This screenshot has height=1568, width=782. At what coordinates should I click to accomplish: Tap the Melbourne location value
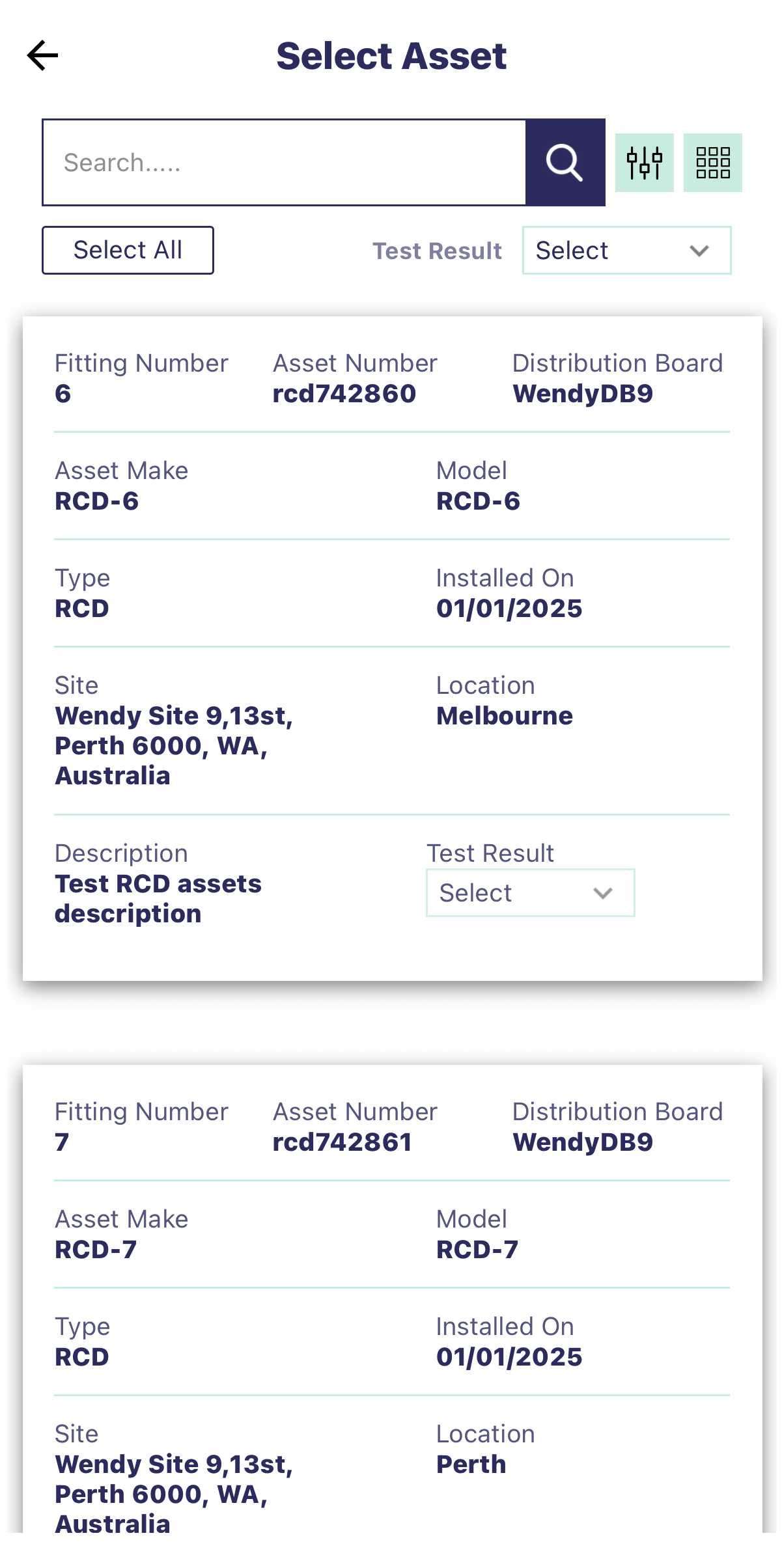tap(504, 716)
